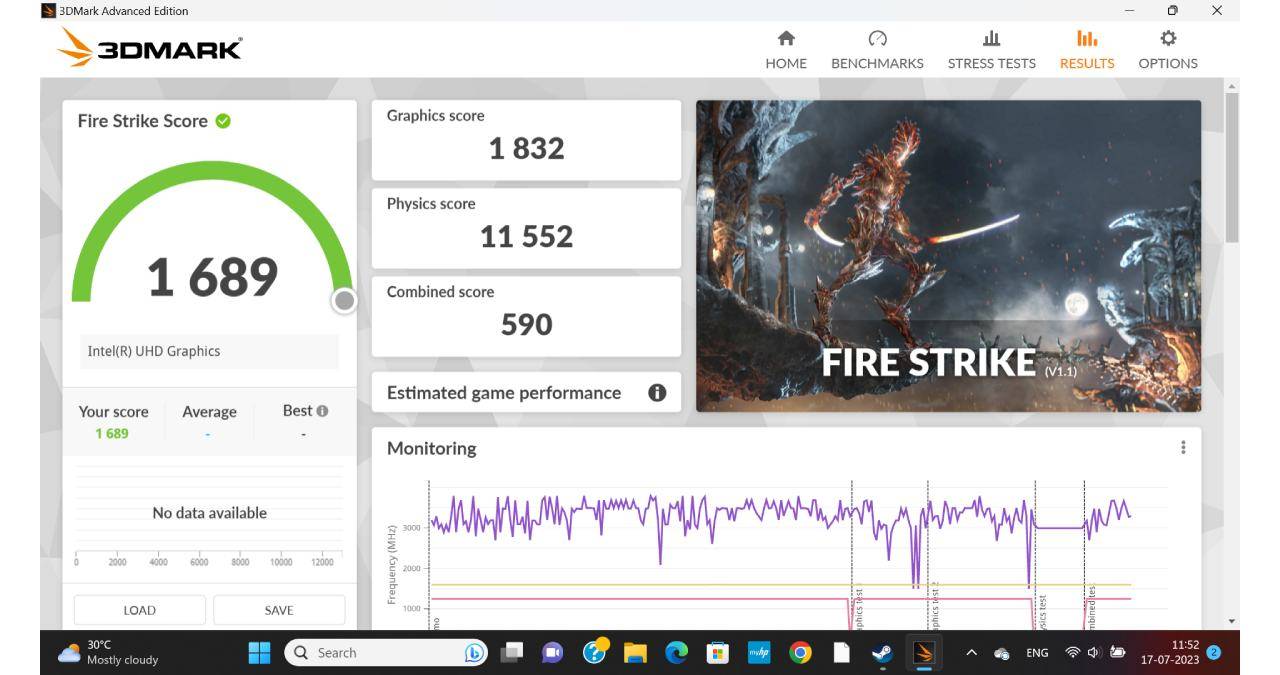This screenshot has height=675, width=1280.
Task: Click the LOAD button
Action: 139,610
